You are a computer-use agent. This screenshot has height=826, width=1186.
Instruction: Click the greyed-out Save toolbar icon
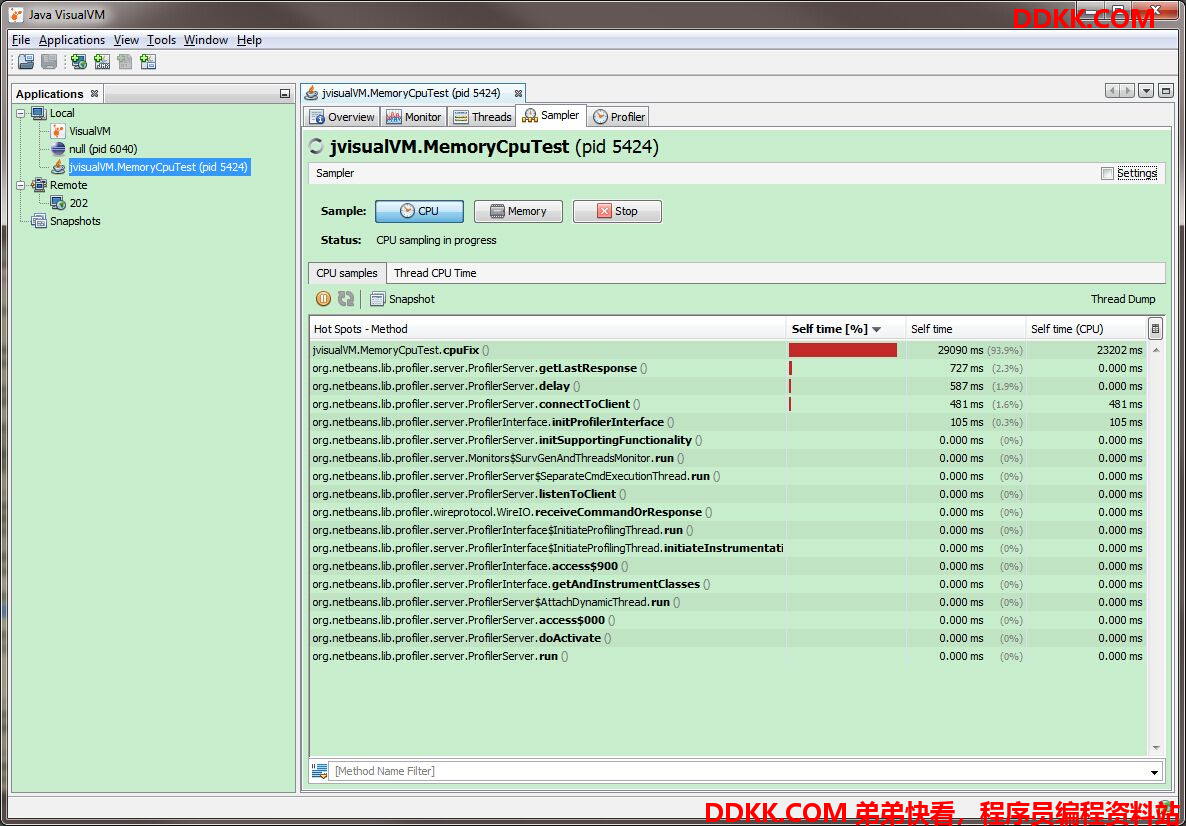tap(49, 62)
